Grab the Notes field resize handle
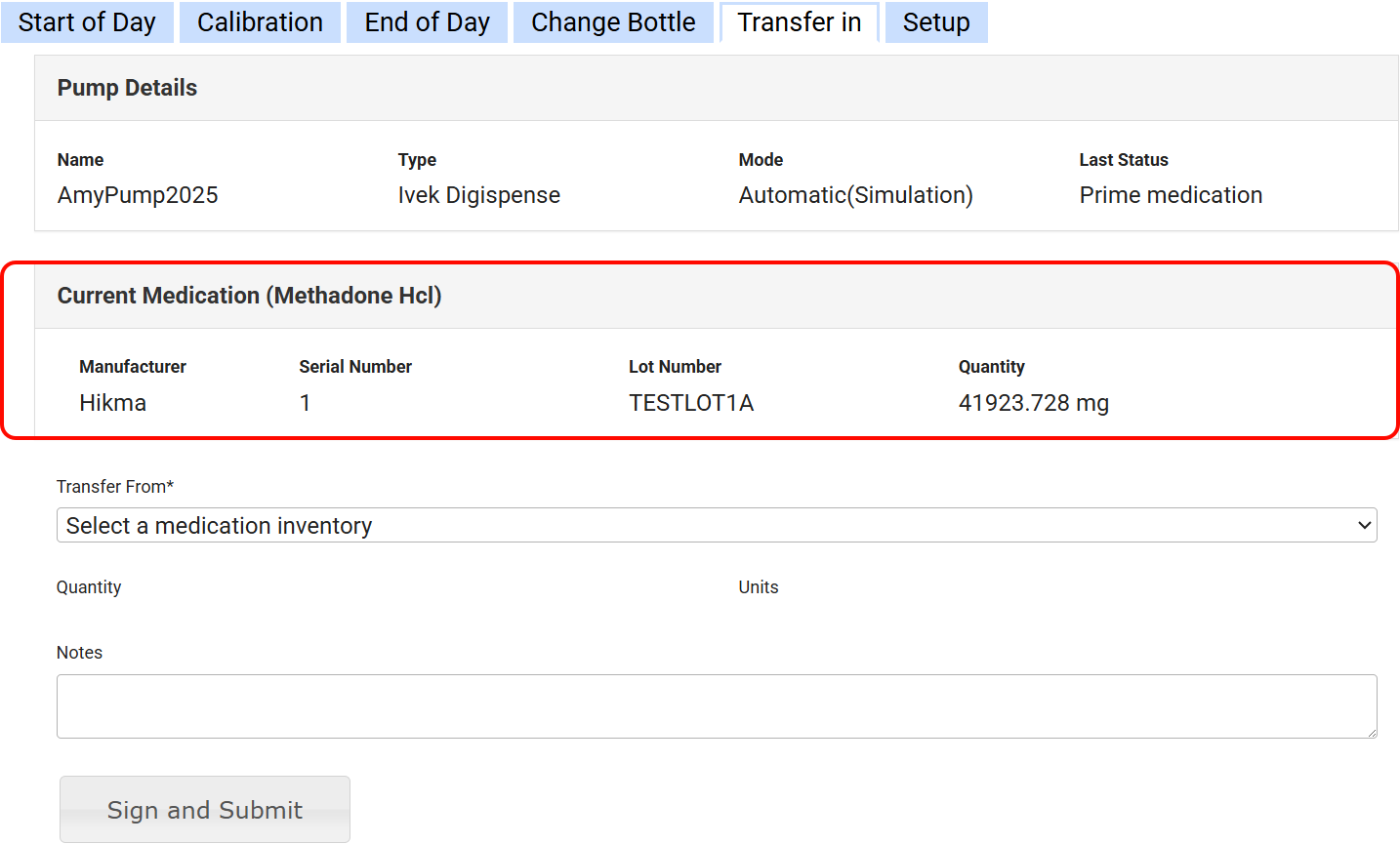This screenshot has height=844, width=1400. (1371, 732)
